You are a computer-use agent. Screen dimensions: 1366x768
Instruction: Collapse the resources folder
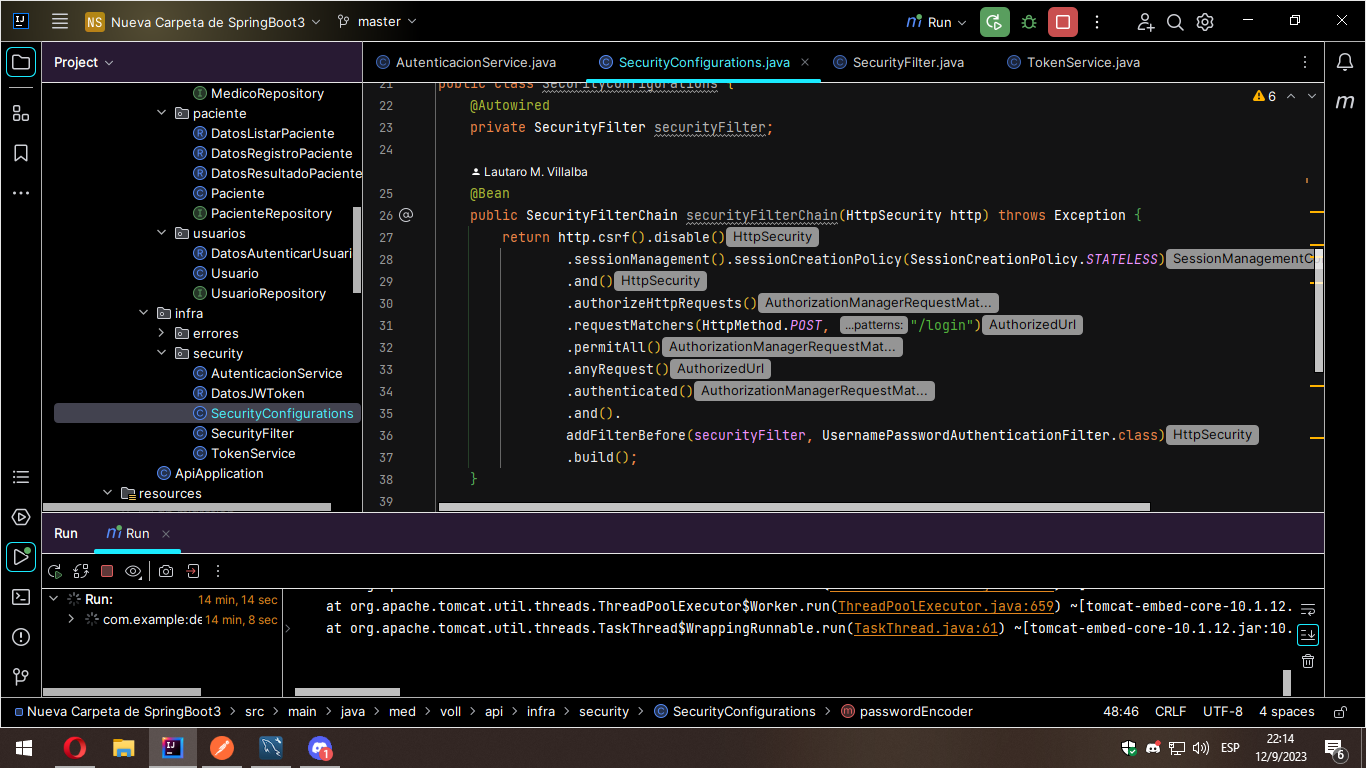tap(109, 493)
